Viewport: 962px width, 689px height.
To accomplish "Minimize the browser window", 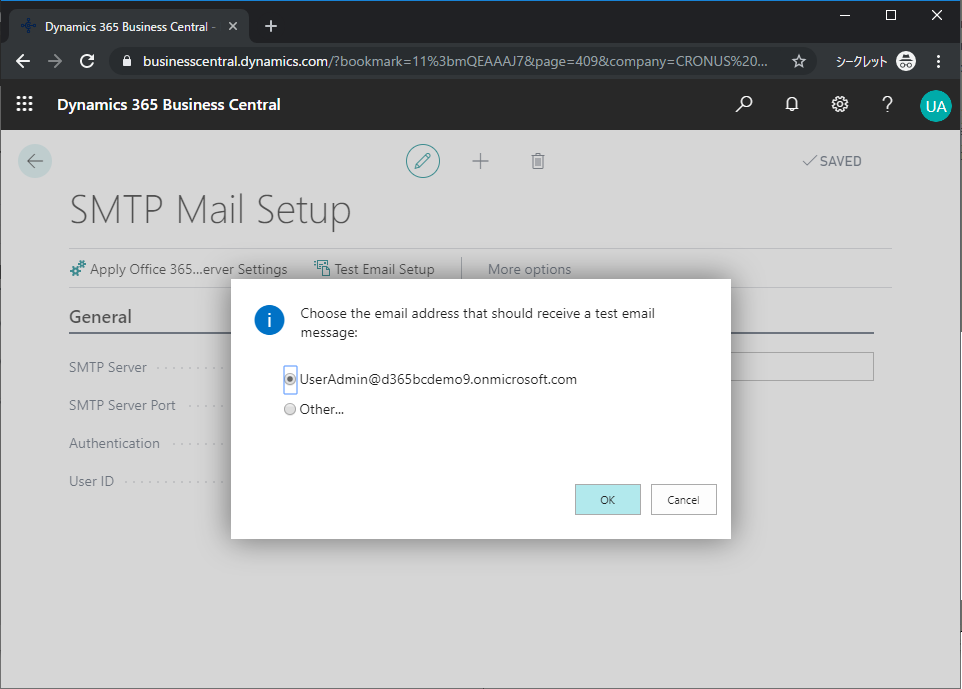I will [845, 15].
